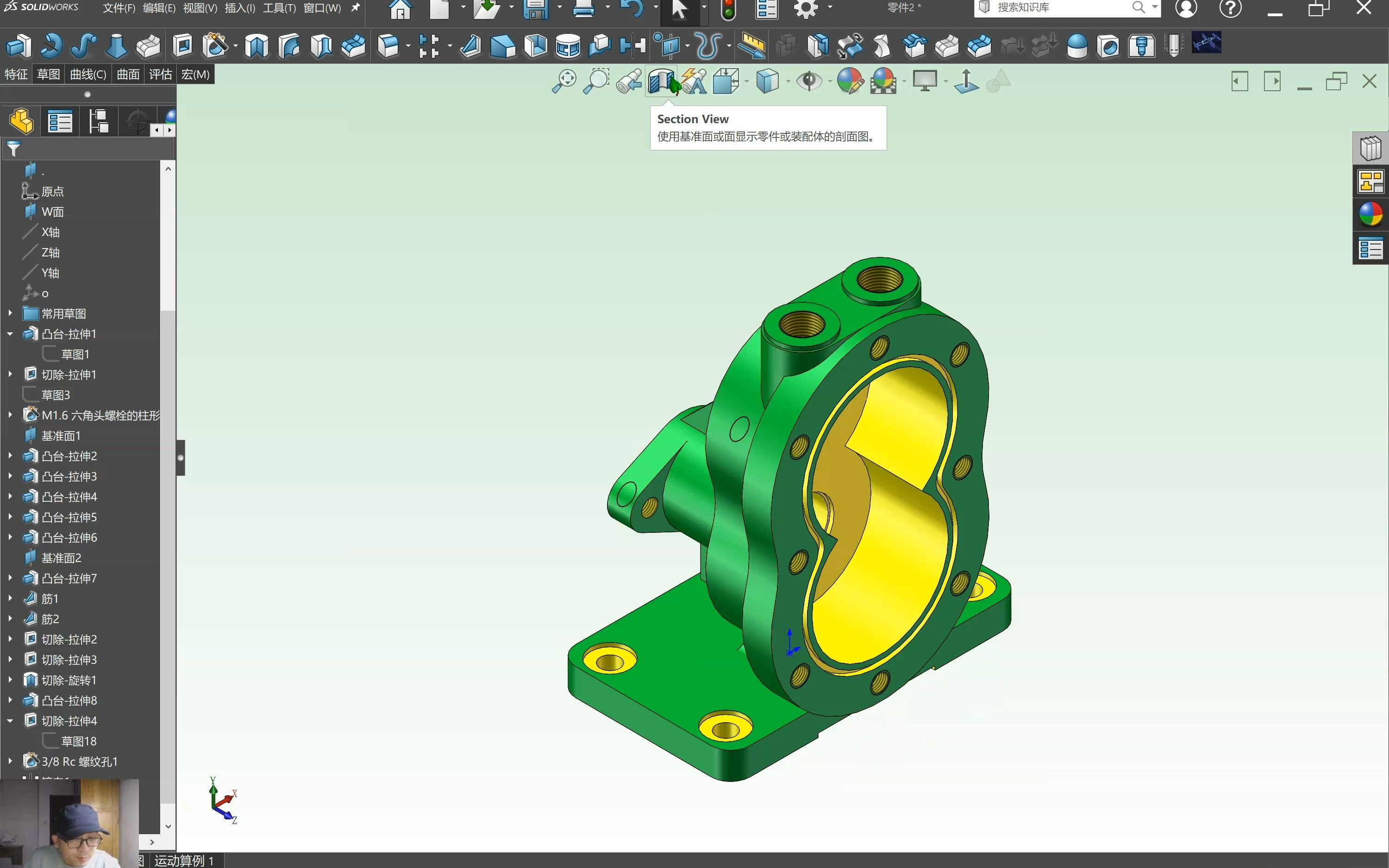The height and width of the screenshot is (868, 1389).
Task: Click the Measure ruler tool icon
Action: [751, 46]
